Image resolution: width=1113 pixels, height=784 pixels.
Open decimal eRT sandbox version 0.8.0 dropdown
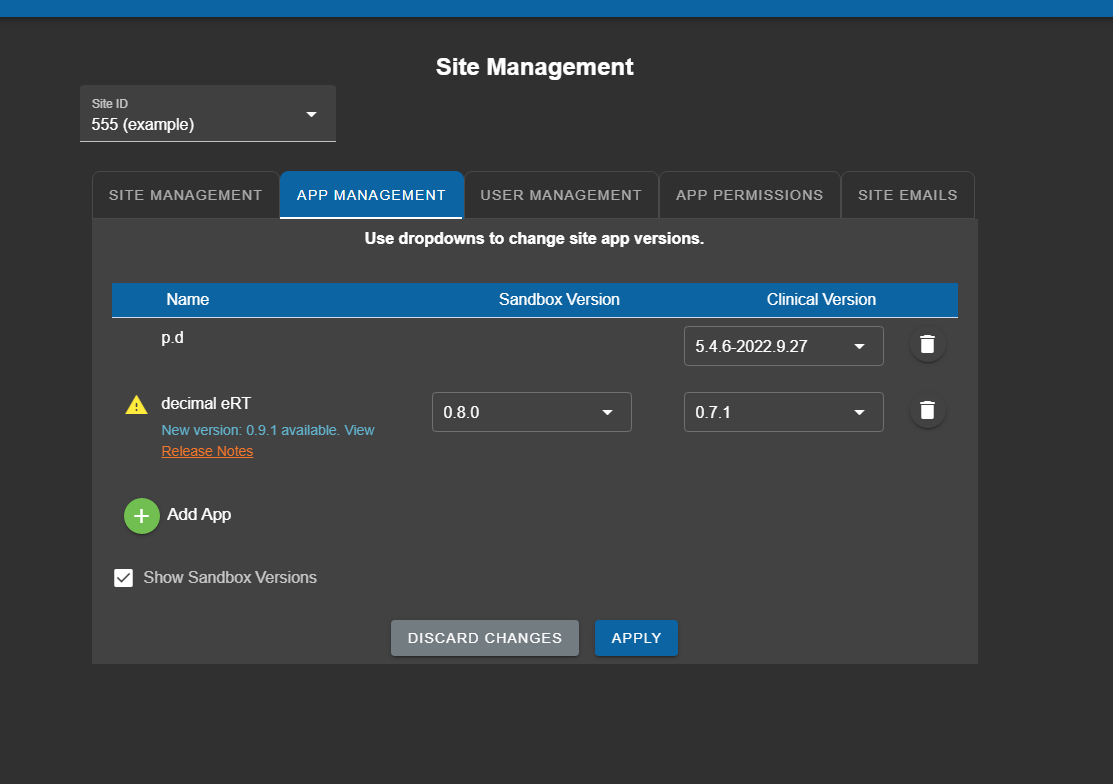point(532,412)
